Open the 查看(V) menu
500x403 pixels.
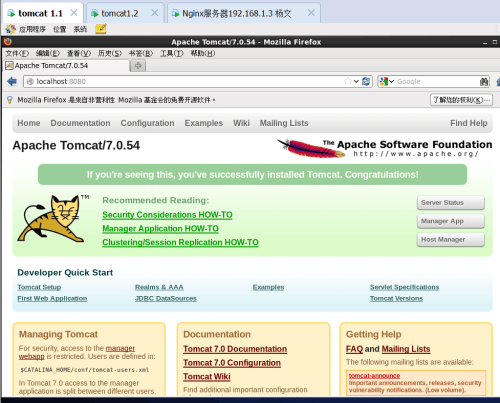(79, 53)
